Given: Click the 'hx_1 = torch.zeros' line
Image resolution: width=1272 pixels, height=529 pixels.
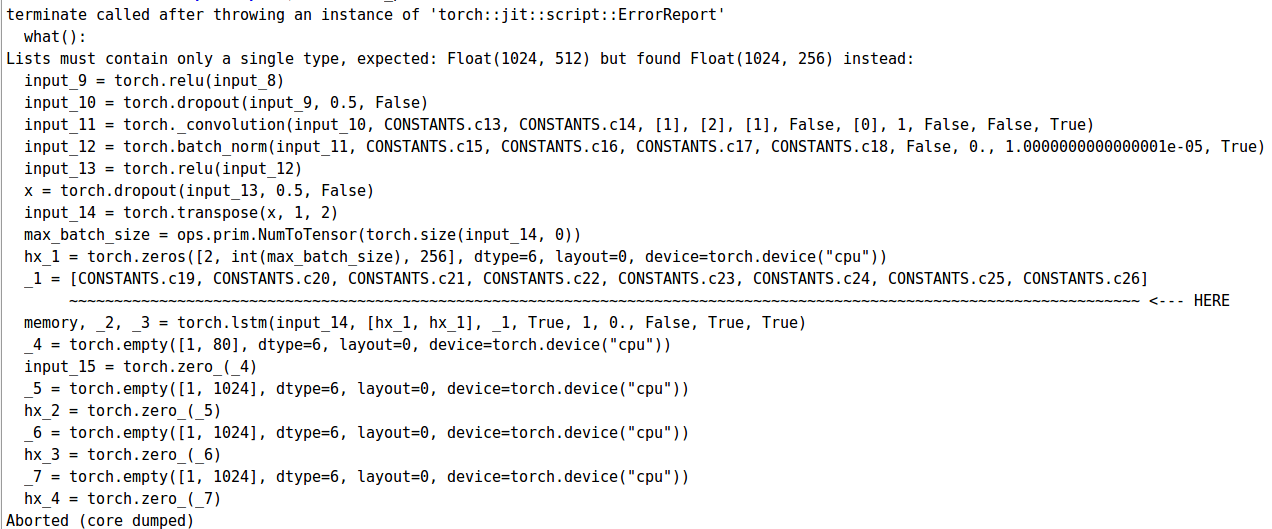Looking at the screenshot, I should pos(455,257).
